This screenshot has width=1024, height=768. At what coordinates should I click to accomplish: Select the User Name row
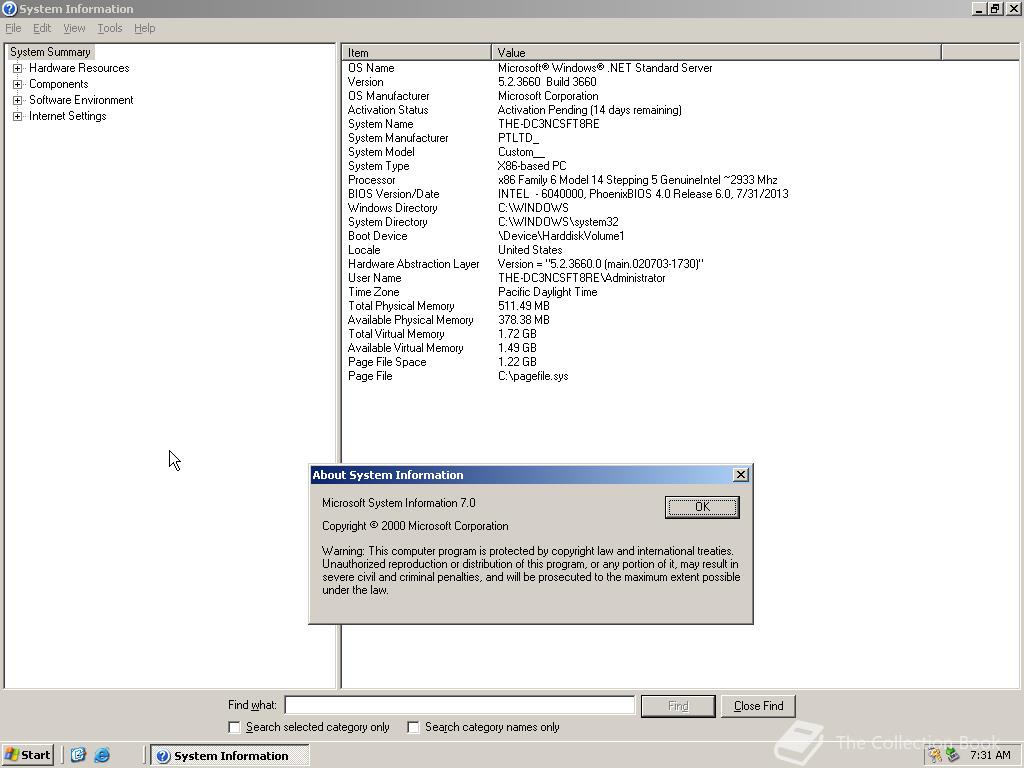[x=679, y=278]
